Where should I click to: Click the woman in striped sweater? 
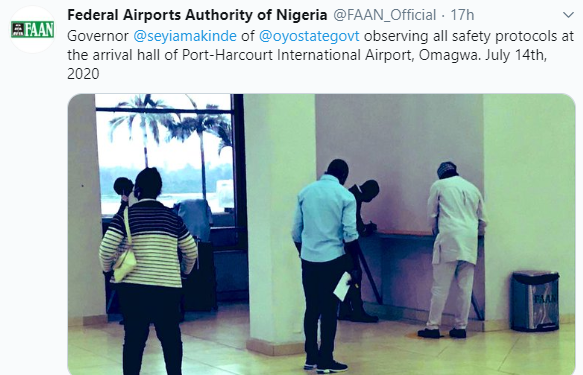(148, 271)
